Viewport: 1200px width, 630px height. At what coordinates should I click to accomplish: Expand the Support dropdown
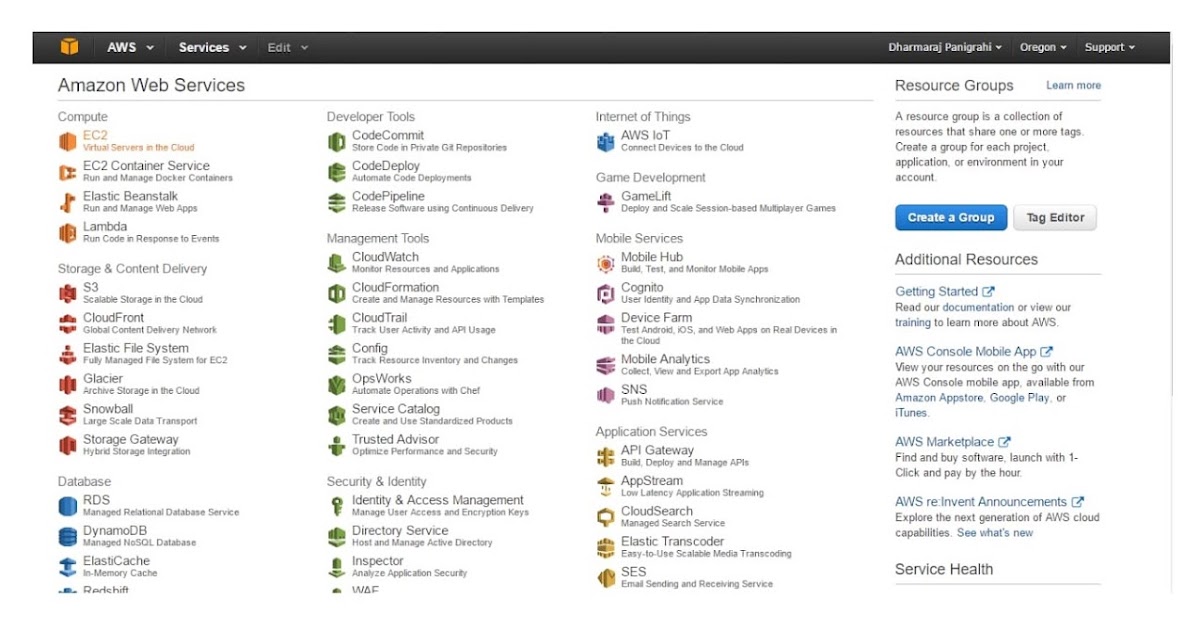pyautogui.click(x=1108, y=46)
